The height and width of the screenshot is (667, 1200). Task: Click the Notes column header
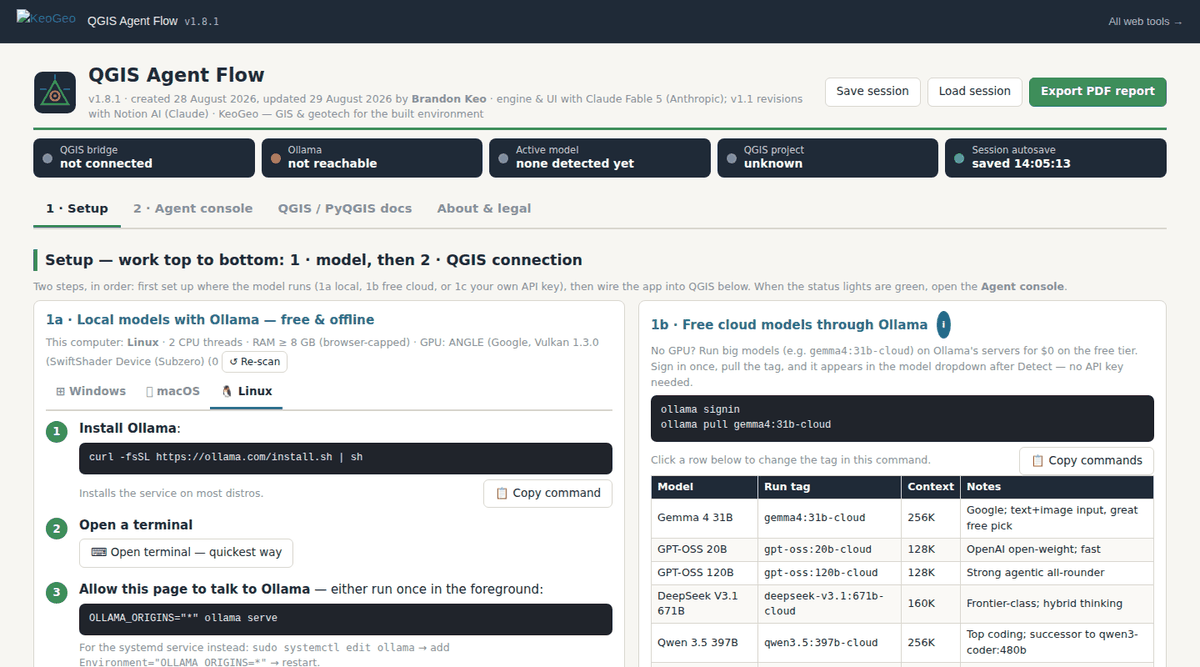pyautogui.click(x=1057, y=487)
